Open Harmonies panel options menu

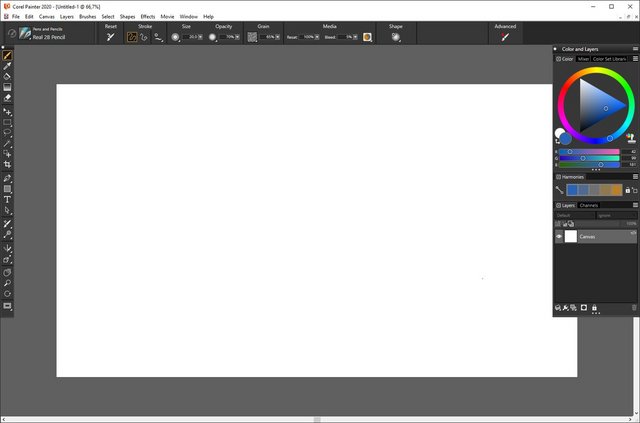pyautogui.click(x=636, y=177)
